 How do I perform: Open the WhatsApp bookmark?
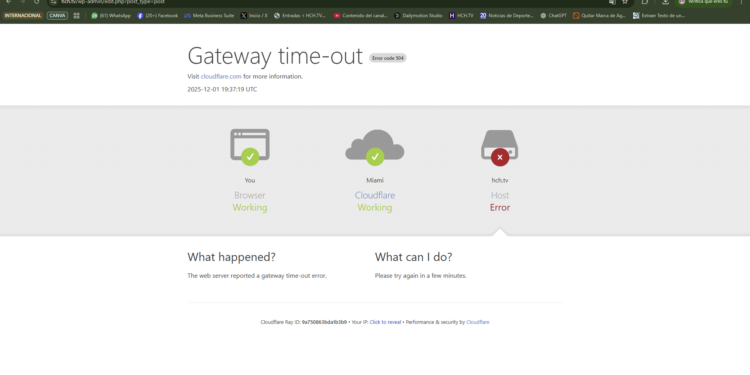111,16
